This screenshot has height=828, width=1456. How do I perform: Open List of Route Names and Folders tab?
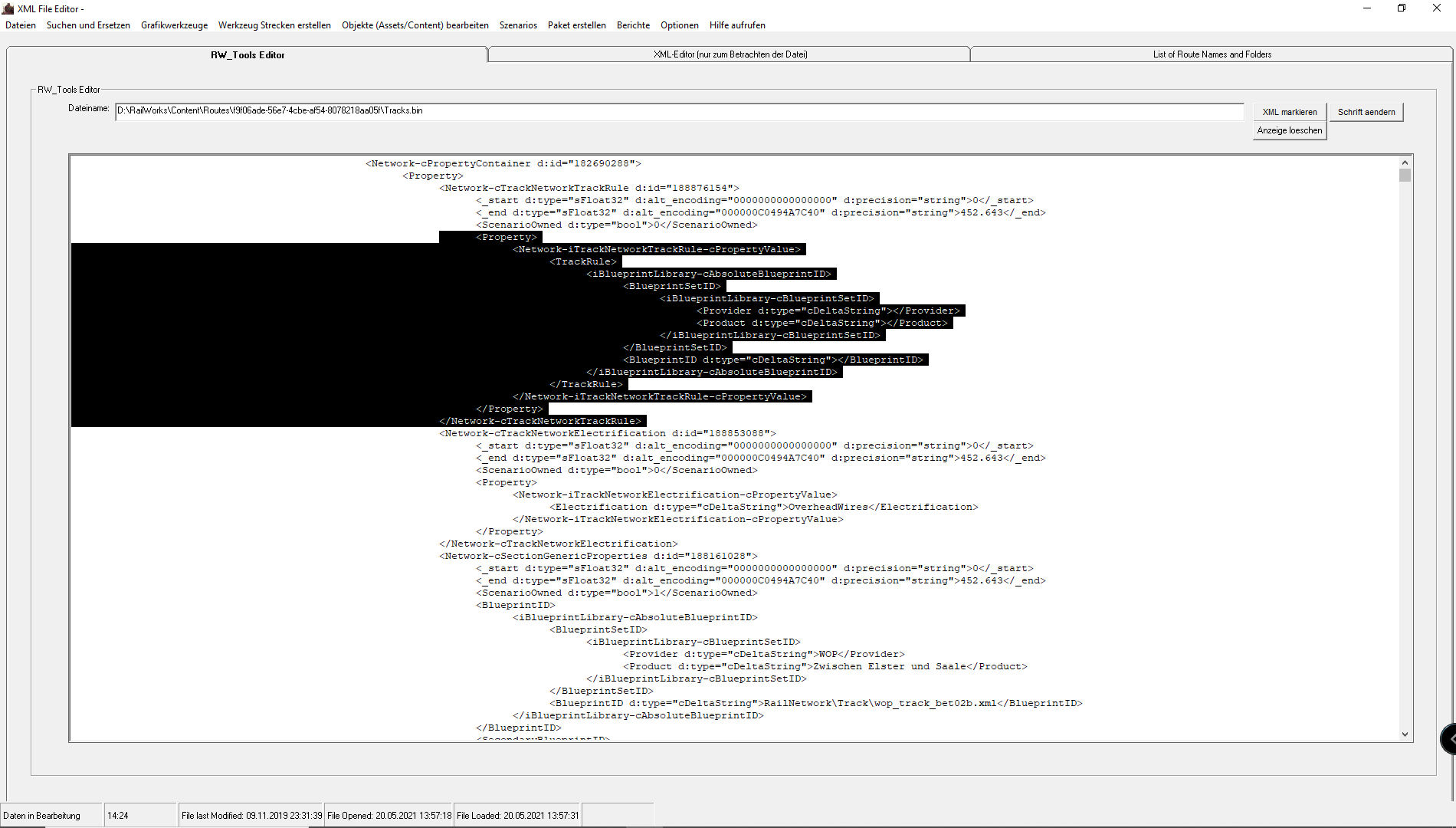(1212, 54)
